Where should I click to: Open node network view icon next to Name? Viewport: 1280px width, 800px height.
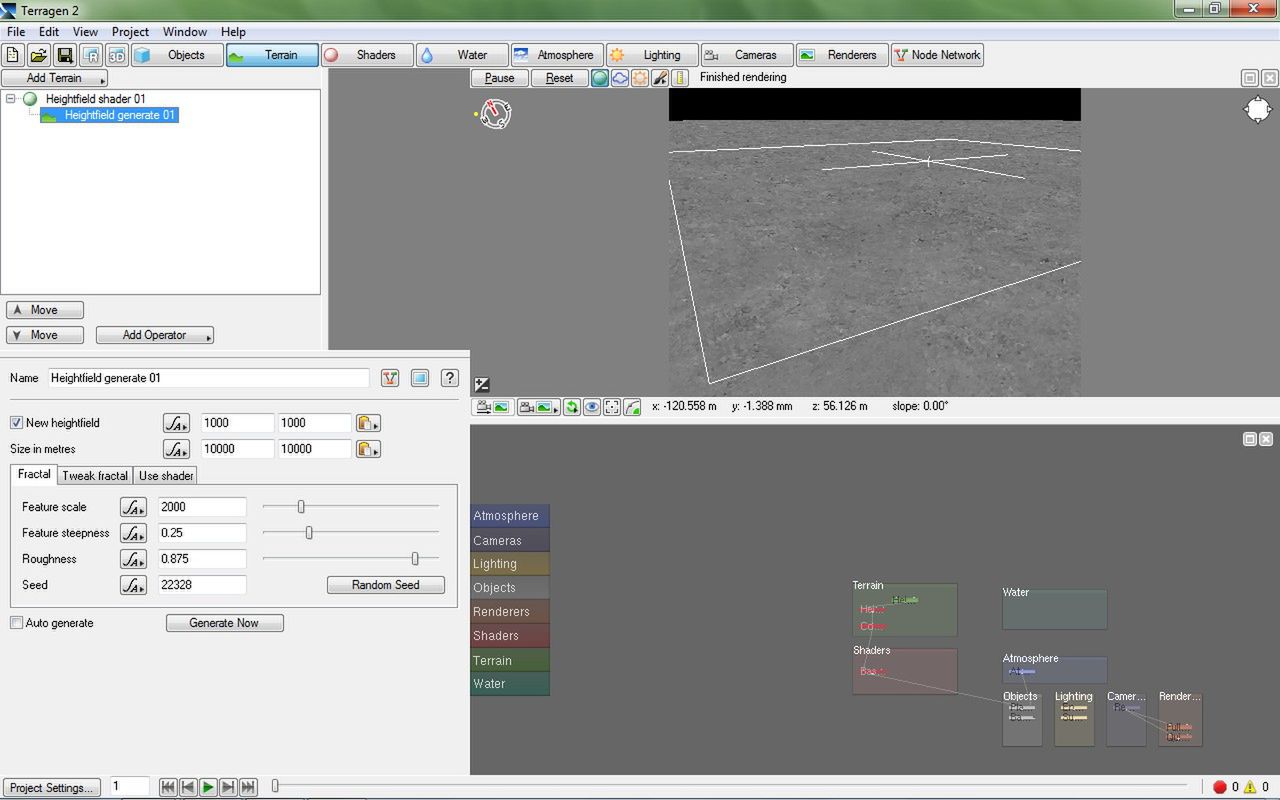click(x=390, y=378)
